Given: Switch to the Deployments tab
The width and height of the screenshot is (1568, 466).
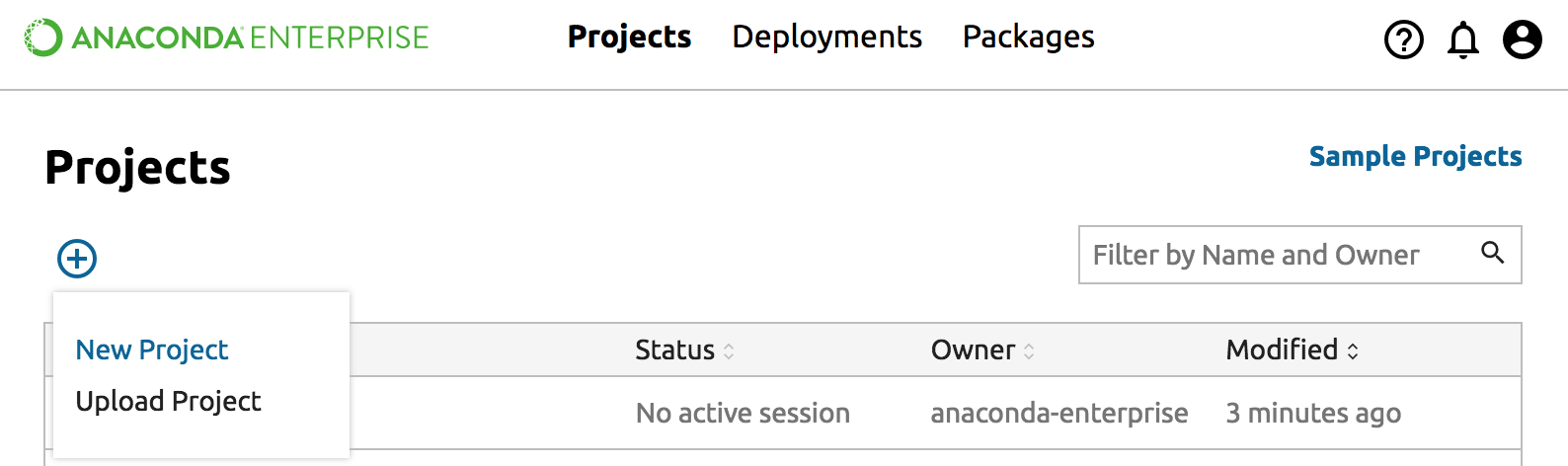Looking at the screenshot, I should pos(826,38).
